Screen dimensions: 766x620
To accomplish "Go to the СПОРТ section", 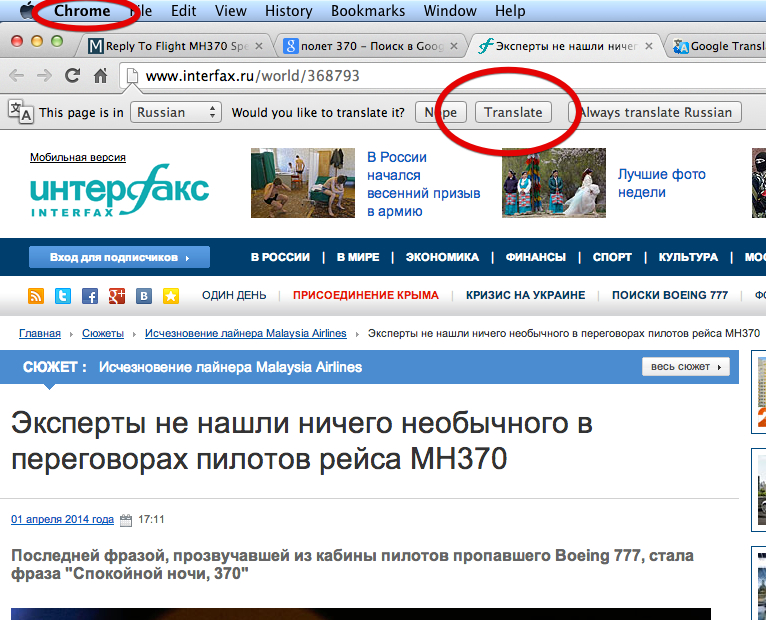I will [612, 257].
